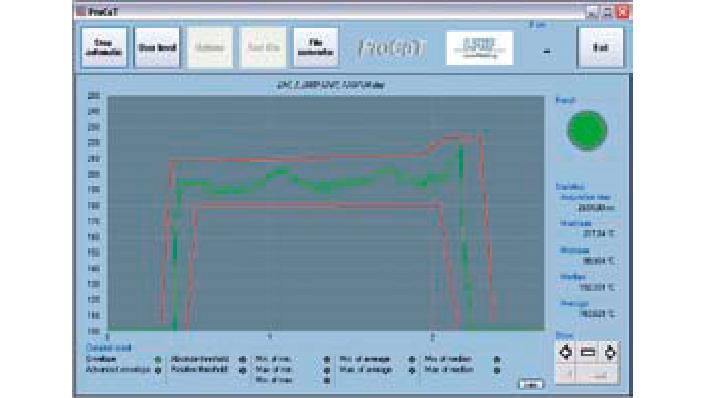Toggle the Min of min indicator

click(x=327, y=359)
